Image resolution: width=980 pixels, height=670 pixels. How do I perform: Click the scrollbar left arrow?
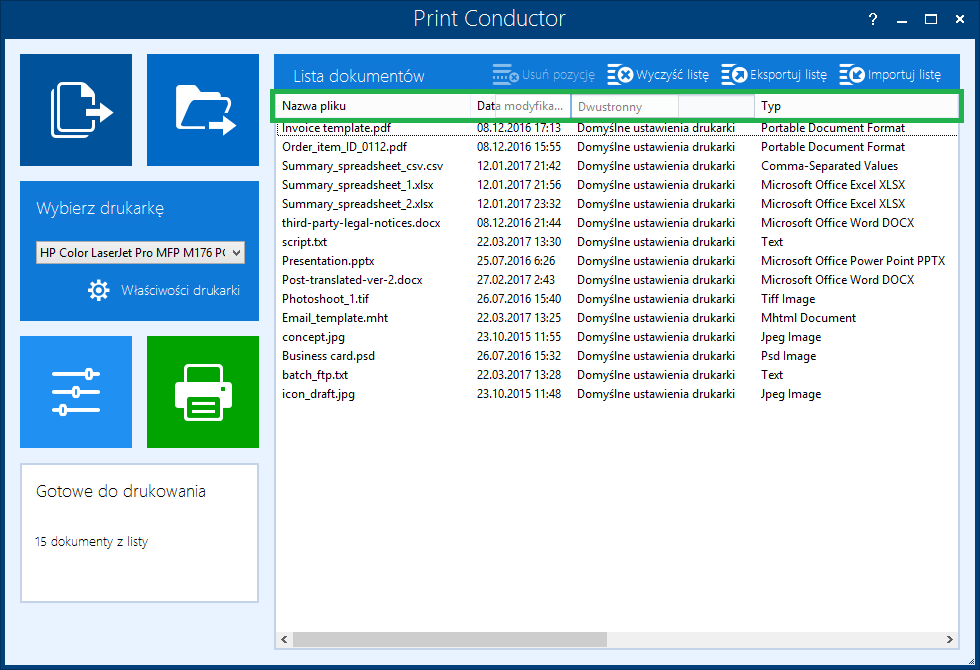pos(284,639)
